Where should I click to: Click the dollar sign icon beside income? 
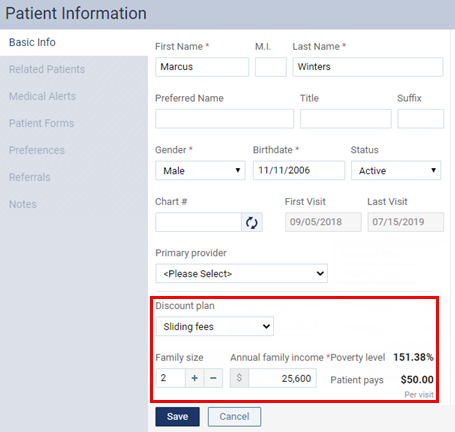tap(239, 378)
